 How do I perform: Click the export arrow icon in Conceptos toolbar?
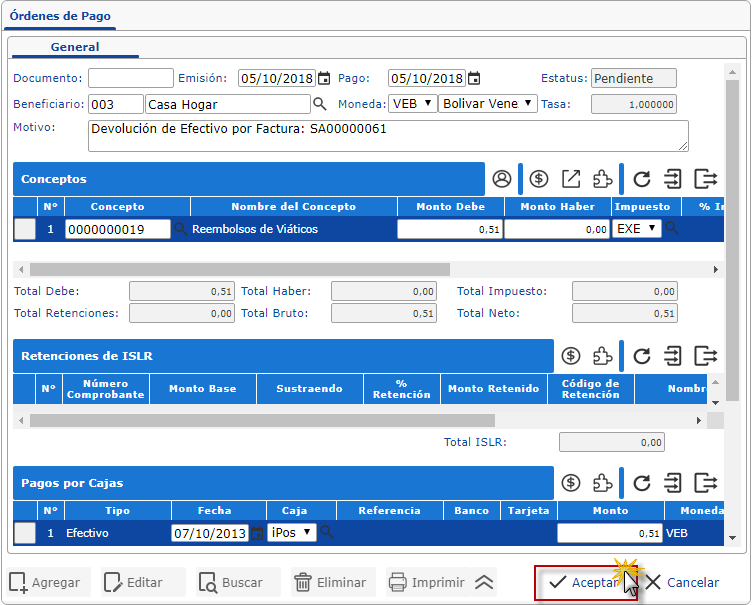570,179
